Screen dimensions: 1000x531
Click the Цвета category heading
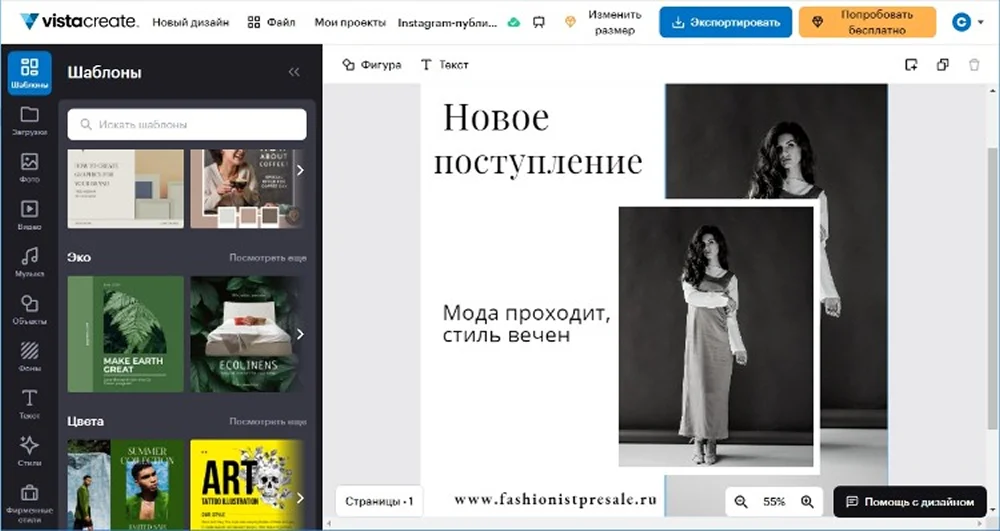[85, 421]
